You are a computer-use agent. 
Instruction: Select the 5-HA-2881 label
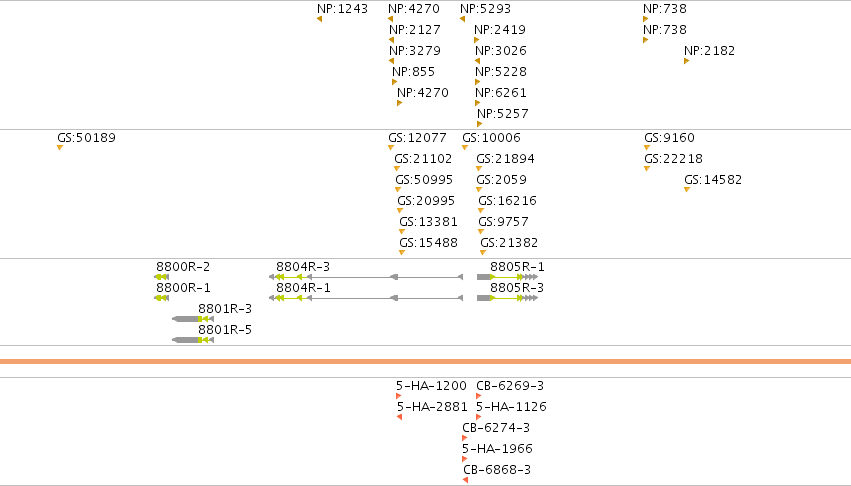[x=432, y=407]
